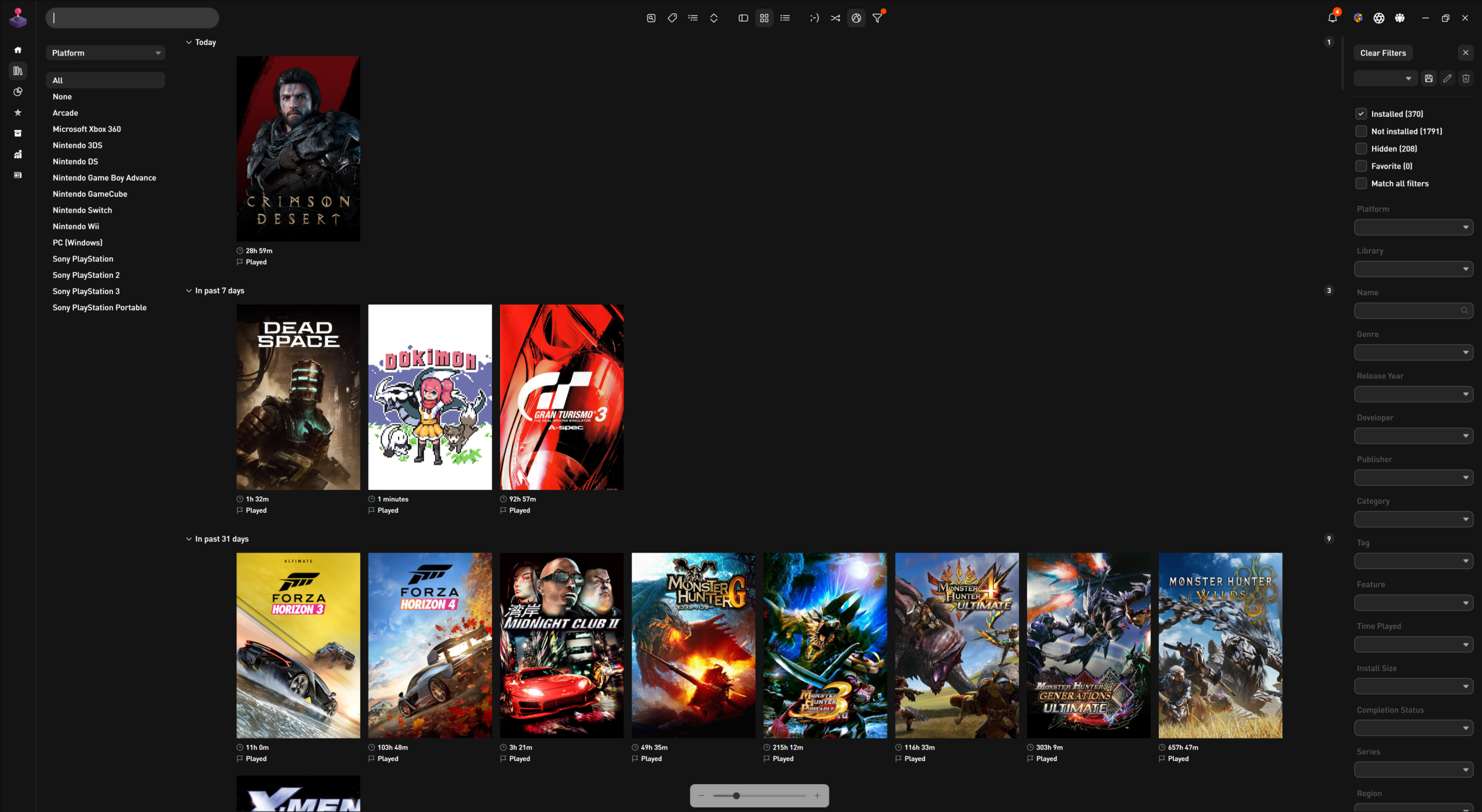This screenshot has height=812, width=1482.
Task: Click the notifications bell icon
Action: click(1332, 18)
